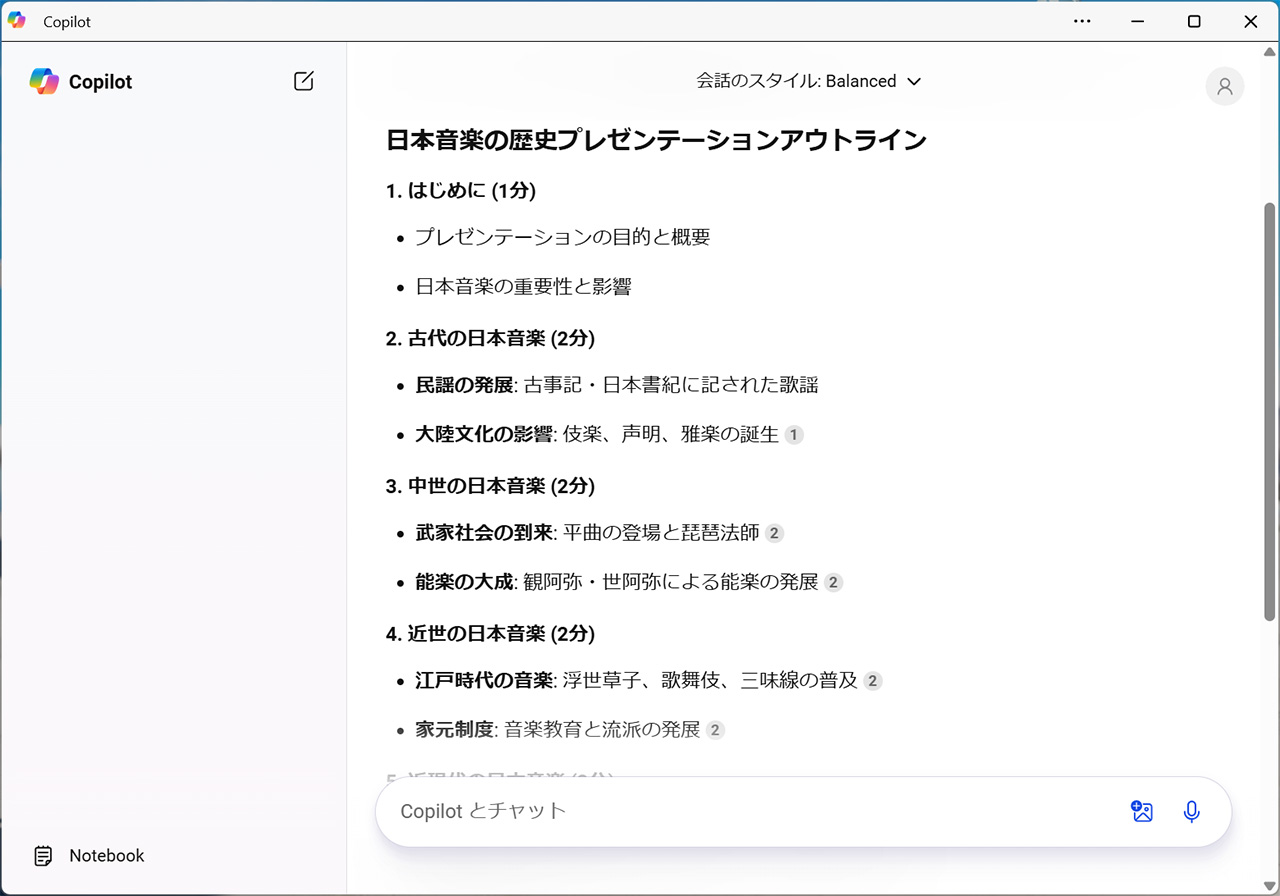Click the add image icon in chat box
This screenshot has width=1280, height=896.
click(1142, 811)
